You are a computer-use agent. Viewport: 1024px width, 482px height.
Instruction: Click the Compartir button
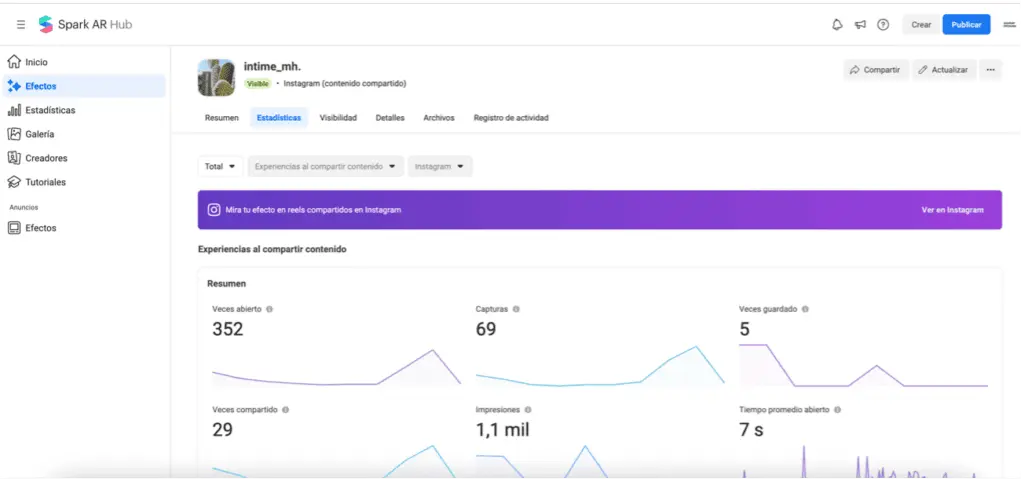(x=876, y=70)
